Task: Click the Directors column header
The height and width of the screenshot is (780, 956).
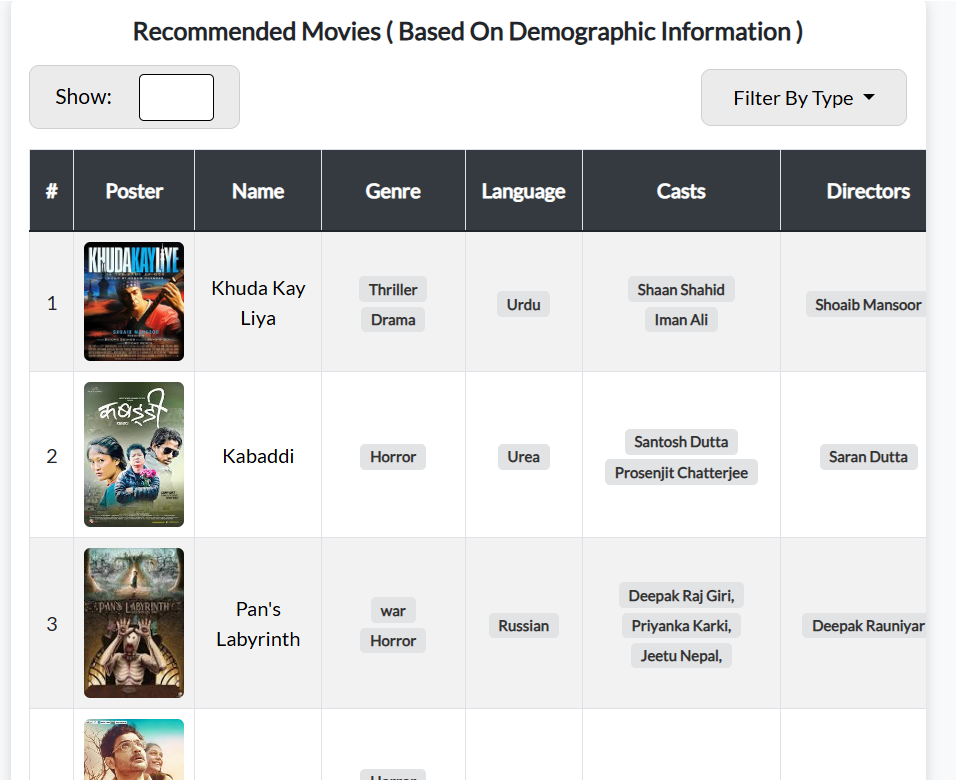Action: tap(867, 191)
